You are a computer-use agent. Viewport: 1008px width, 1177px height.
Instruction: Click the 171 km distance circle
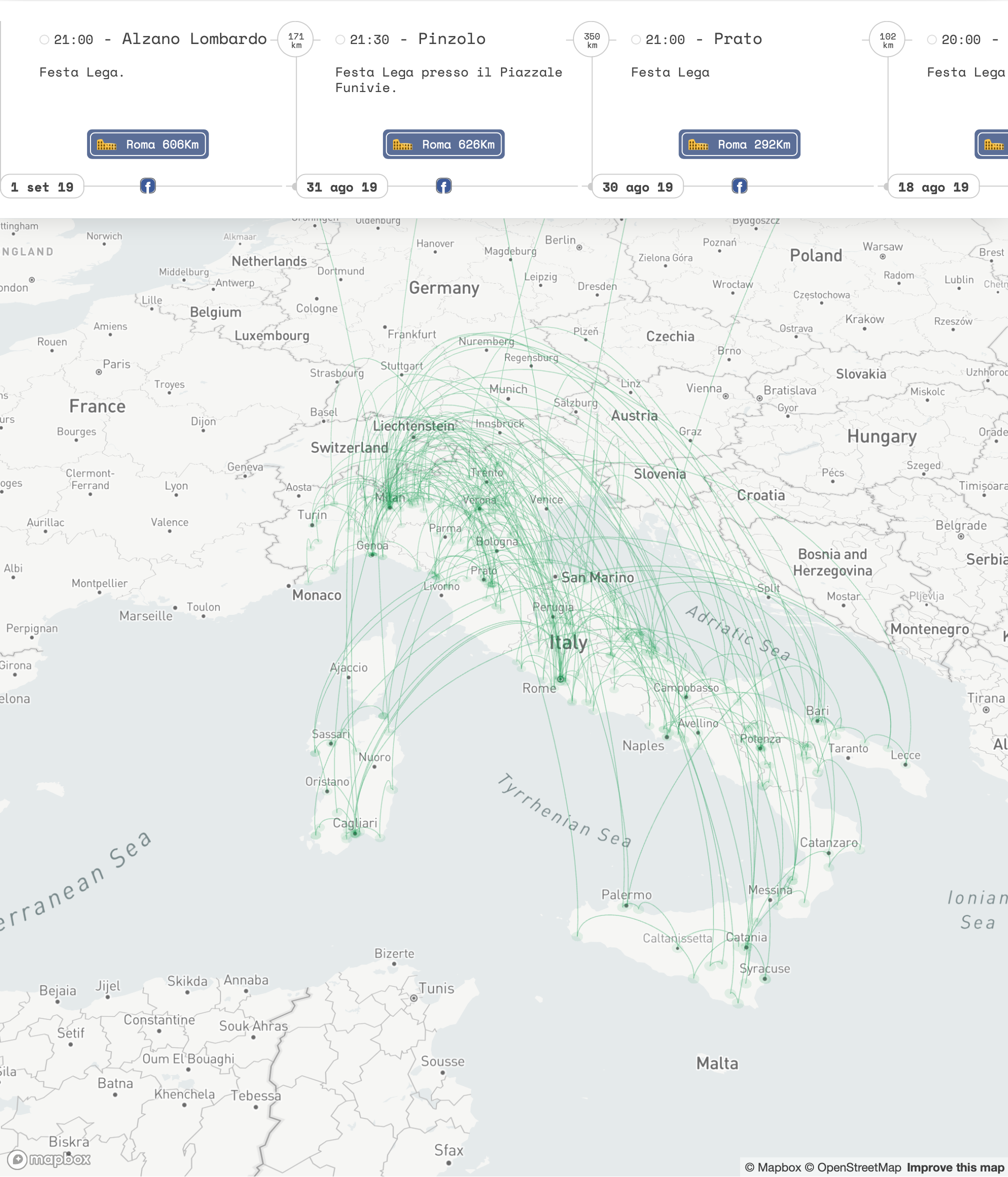[296, 40]
